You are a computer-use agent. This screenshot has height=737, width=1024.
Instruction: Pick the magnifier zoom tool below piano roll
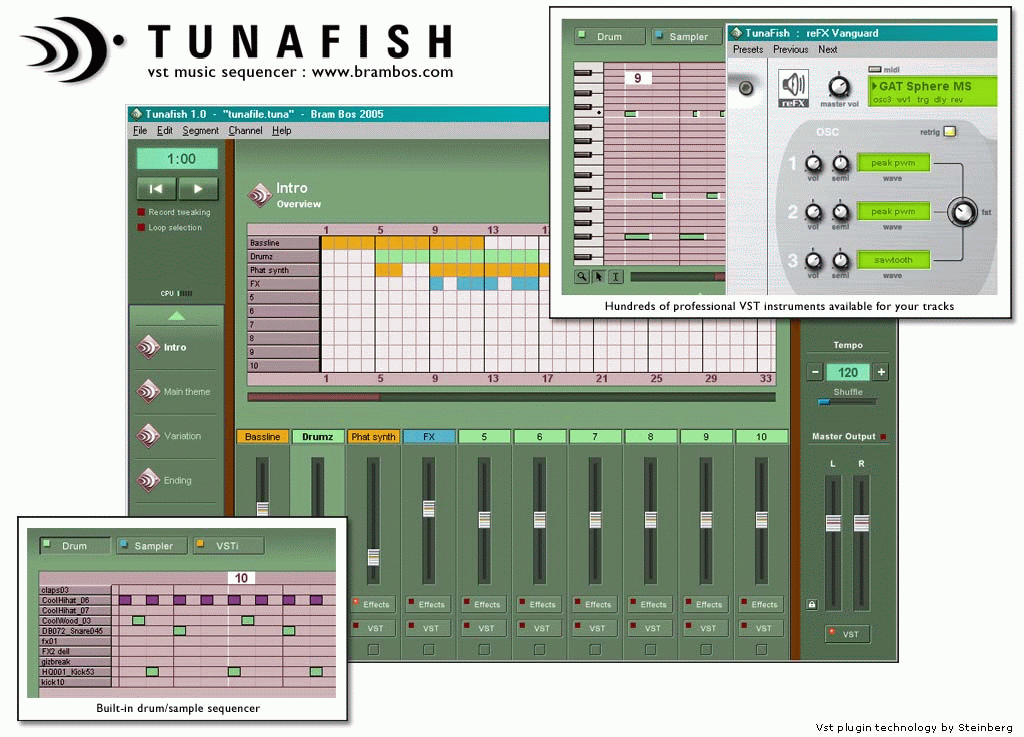pos(581,277)
